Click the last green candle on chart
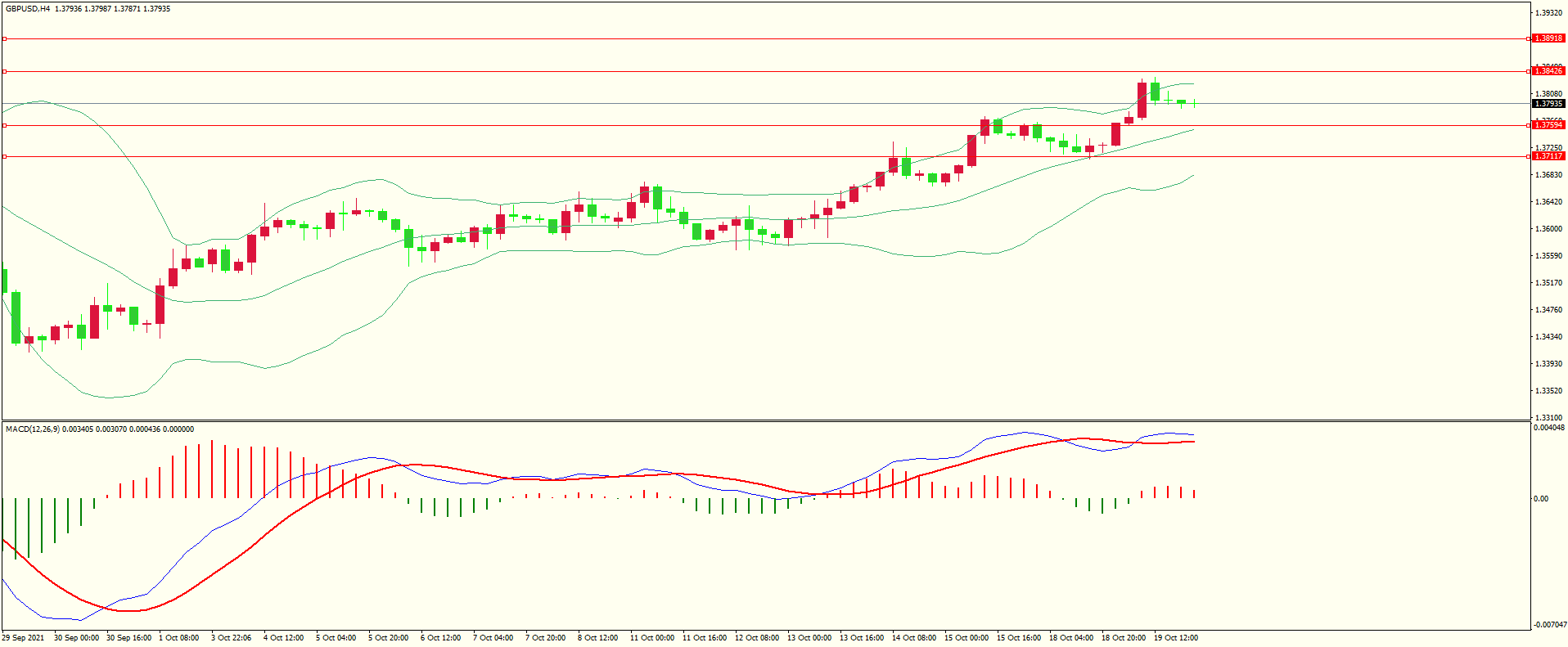This screenshot has width=1568, height=647. point(1194,103)
